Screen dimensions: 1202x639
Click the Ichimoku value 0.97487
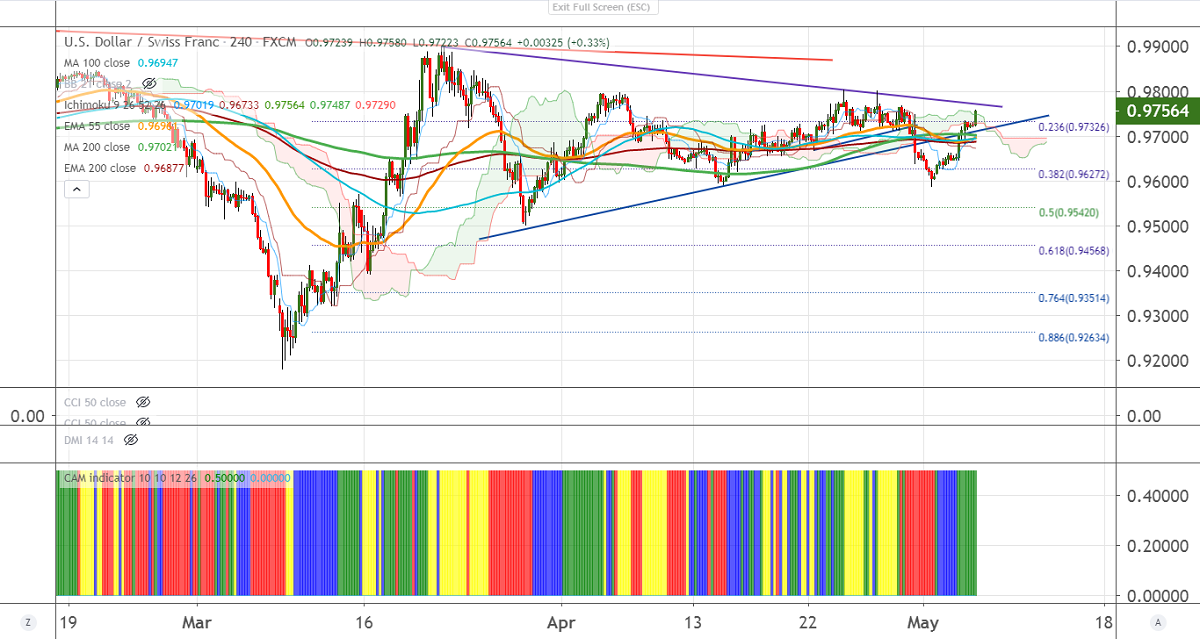pyautogui.click(x=329, y=103)
